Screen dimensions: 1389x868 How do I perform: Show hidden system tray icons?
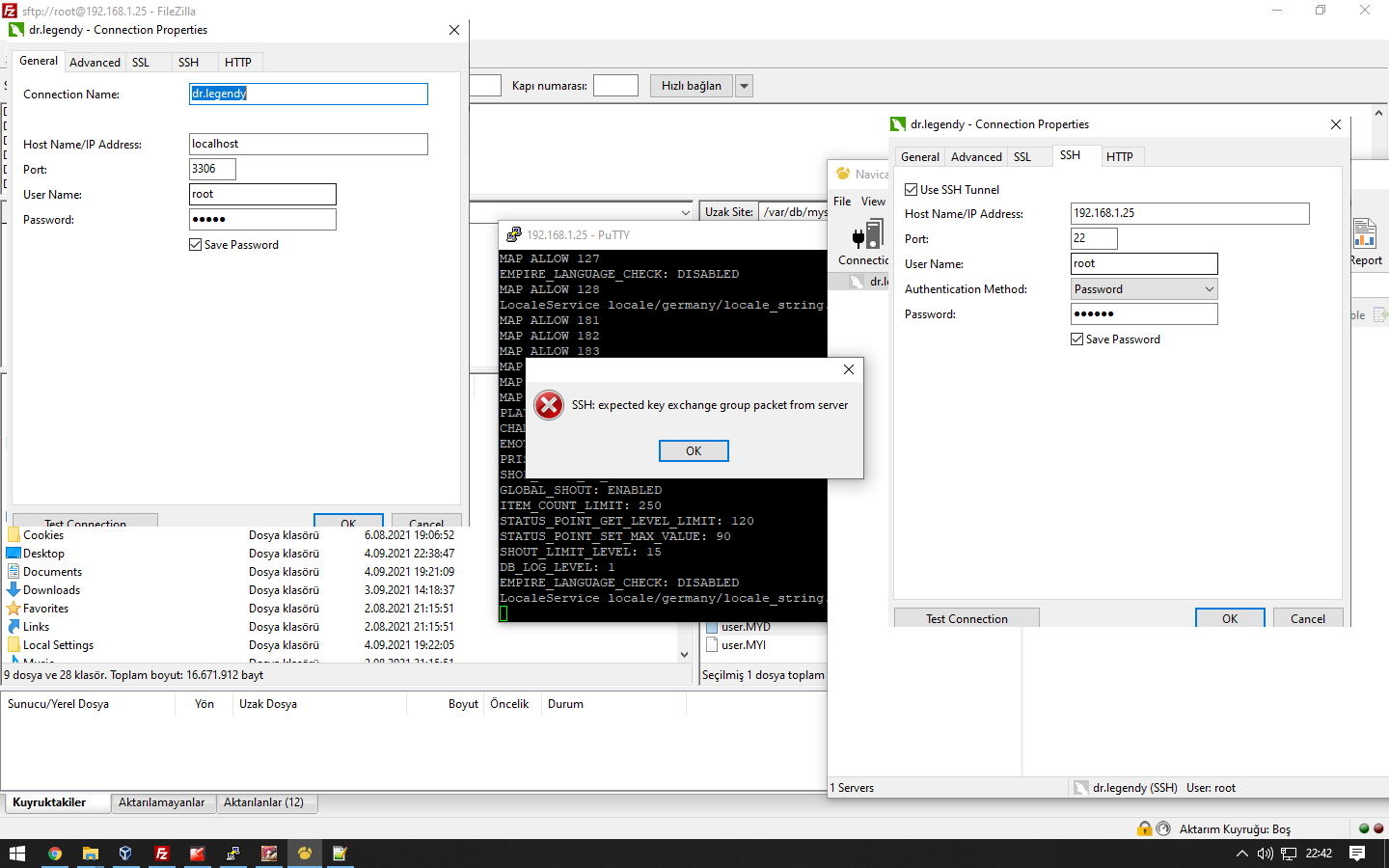pos(1242,854)
